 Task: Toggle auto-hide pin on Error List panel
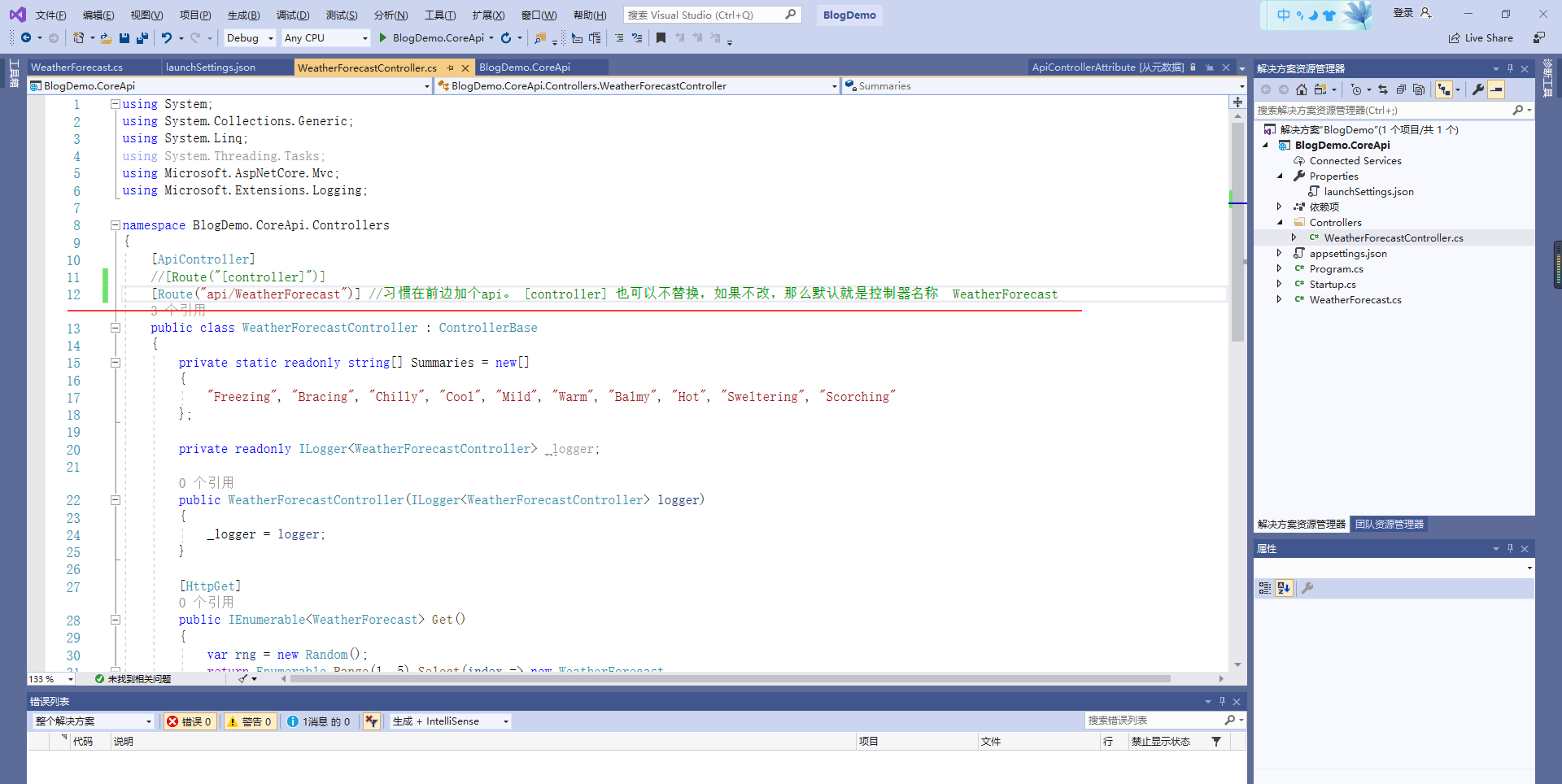(1222, 701)
